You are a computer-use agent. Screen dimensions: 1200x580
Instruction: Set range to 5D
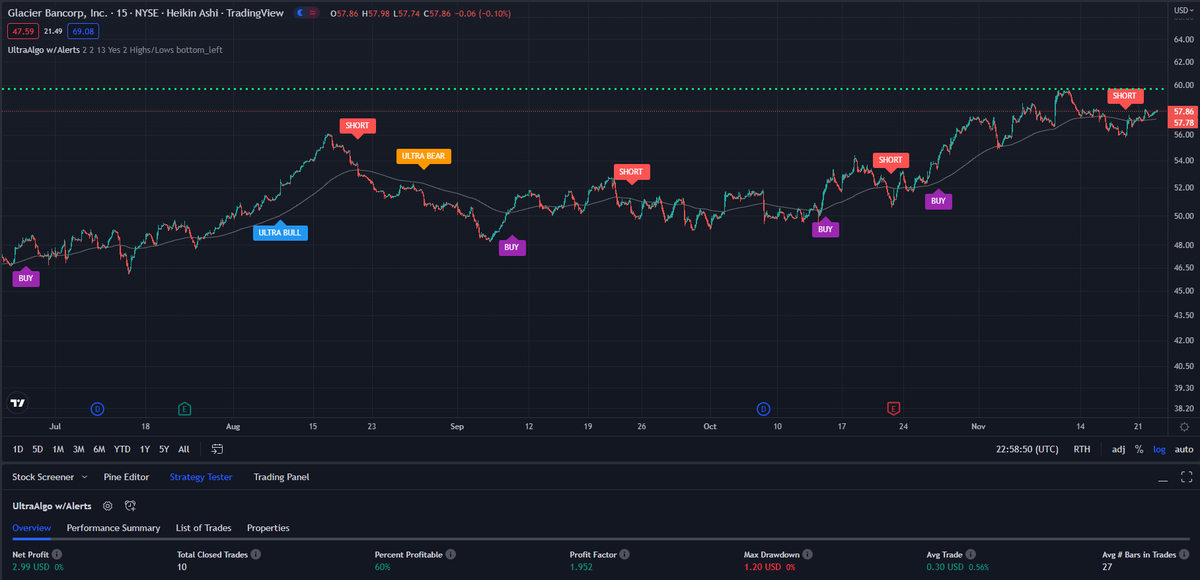[x=37, y=450]
